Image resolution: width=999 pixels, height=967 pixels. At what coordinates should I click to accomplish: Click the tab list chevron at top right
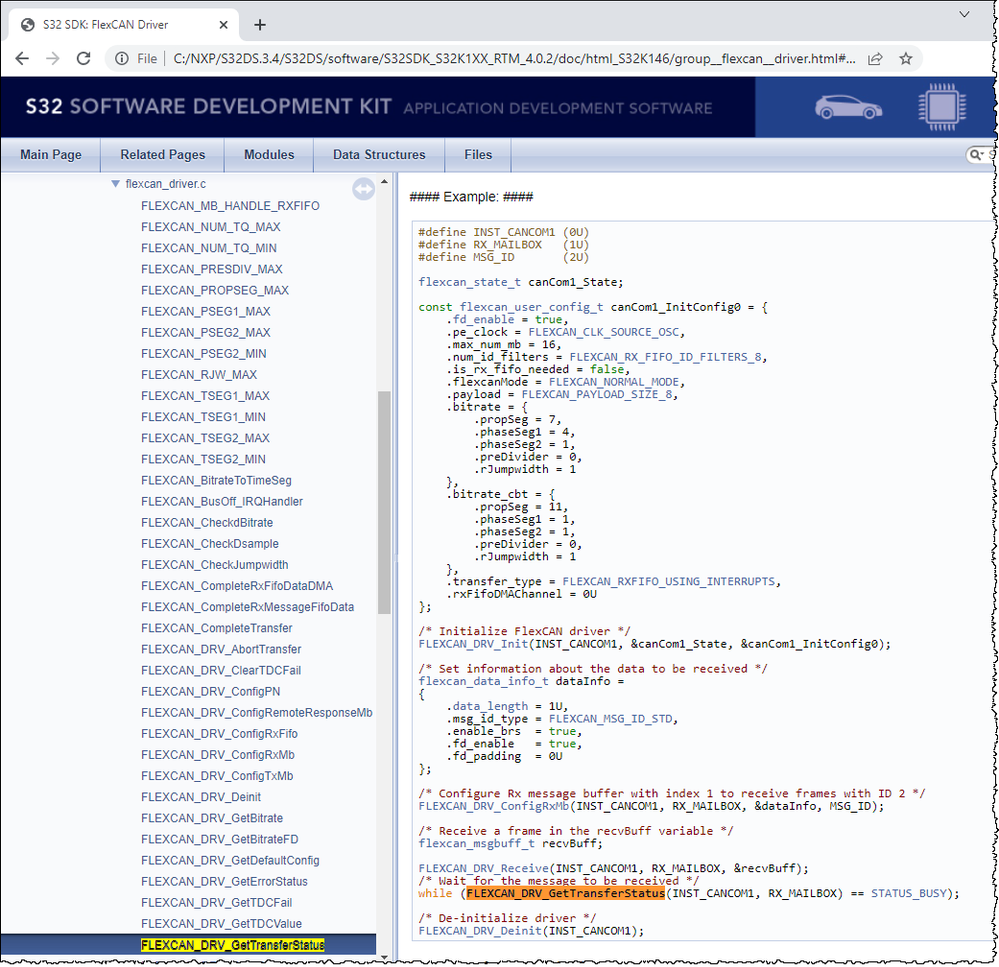(964, 14)
